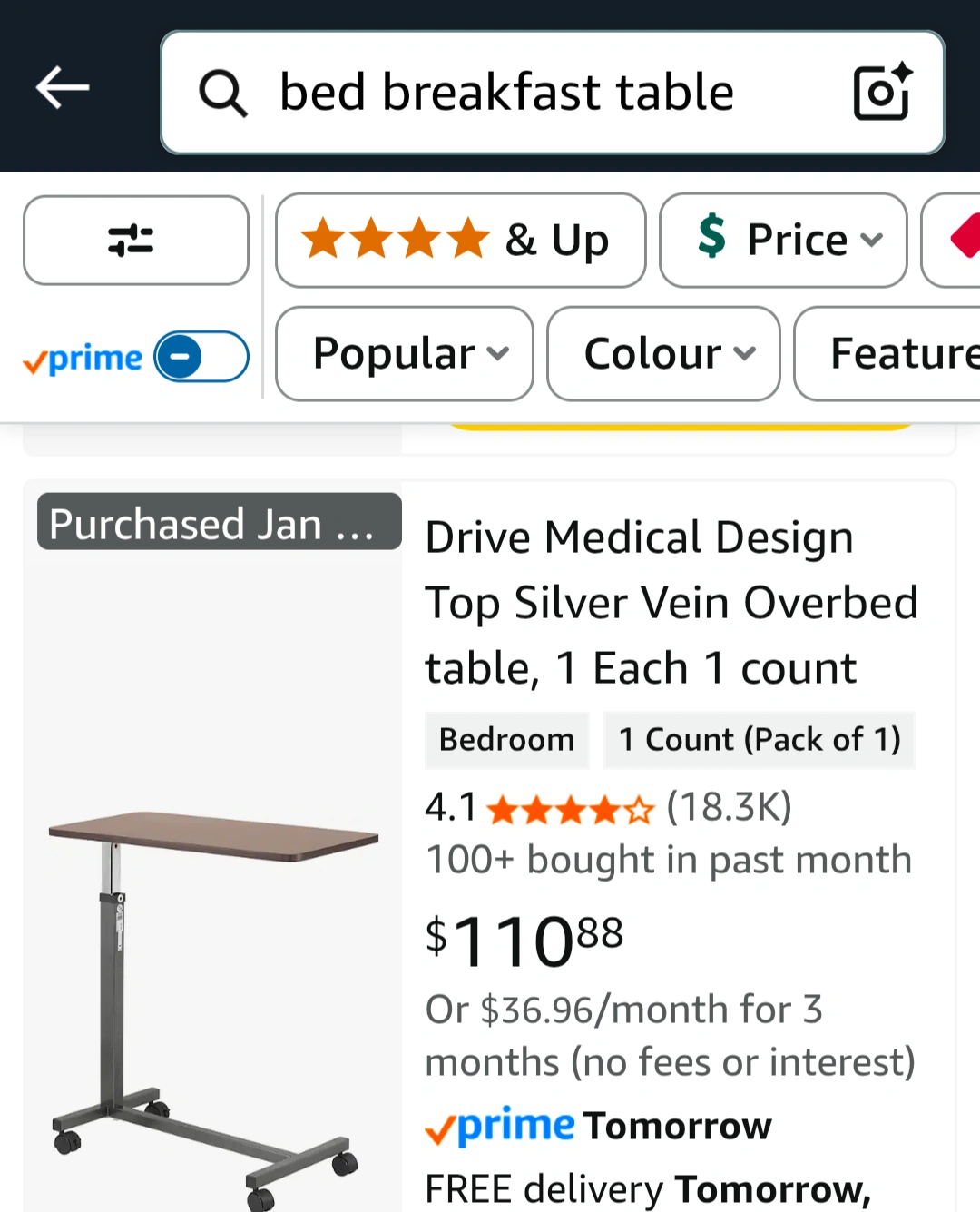This screenshot has width=980, height=1212.
Task: Tap the 4.1 star rating stars
Action: point(570,809)
